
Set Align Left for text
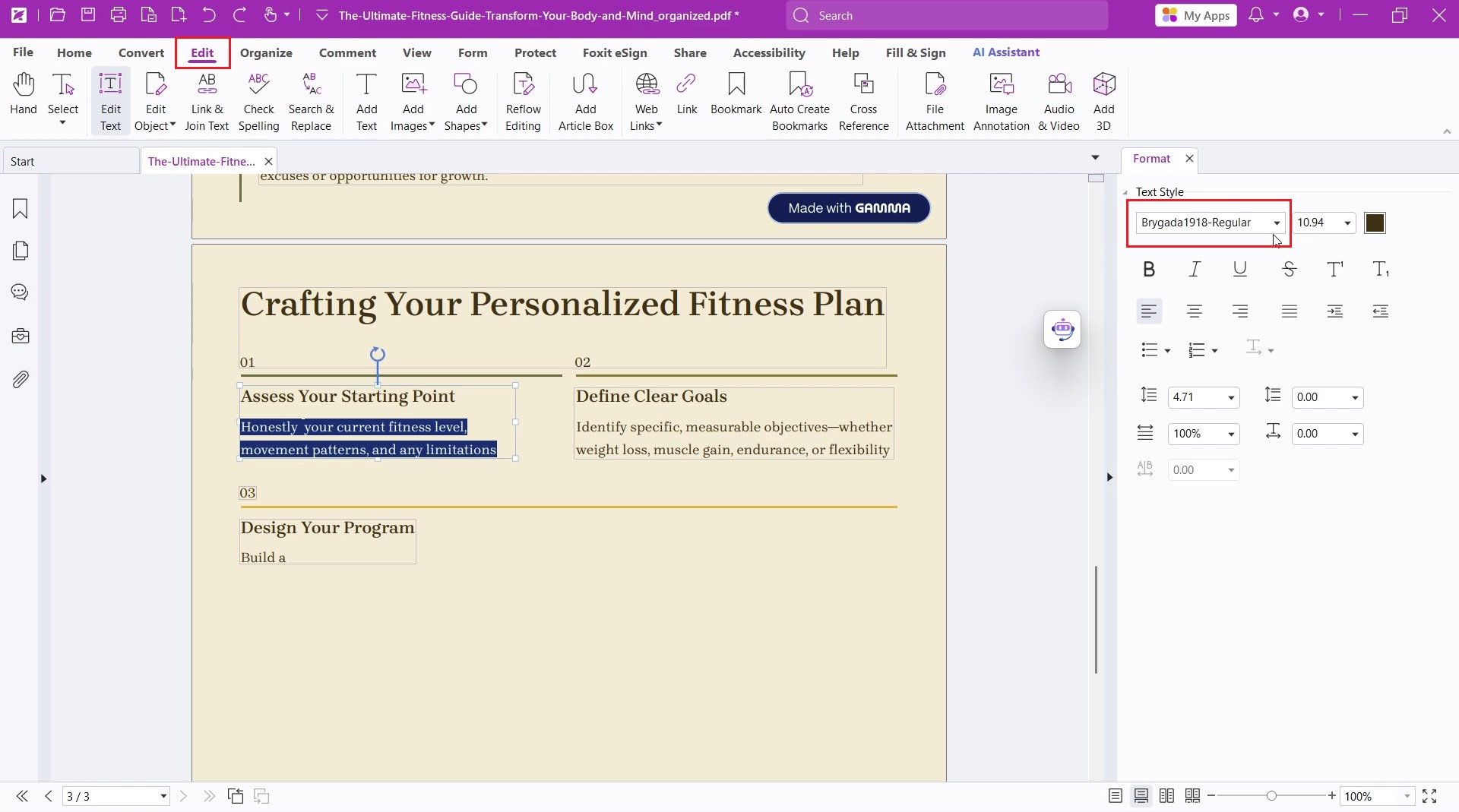[1149, 311]
